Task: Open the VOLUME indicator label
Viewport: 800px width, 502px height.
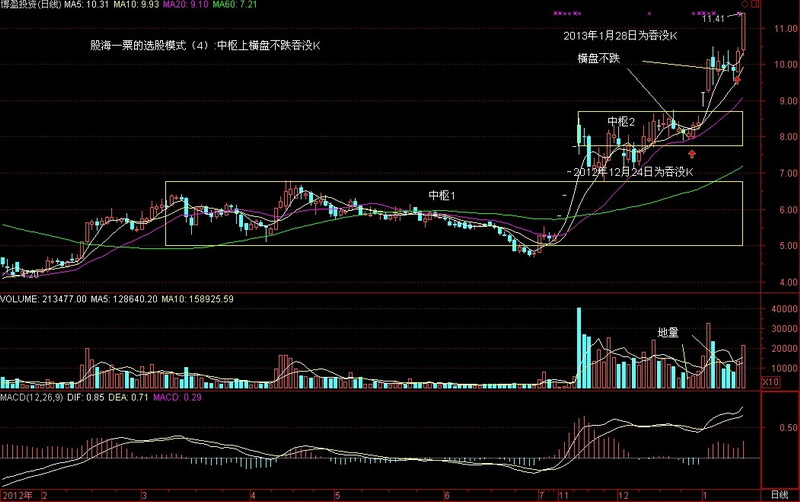Action: coord(18,299)
